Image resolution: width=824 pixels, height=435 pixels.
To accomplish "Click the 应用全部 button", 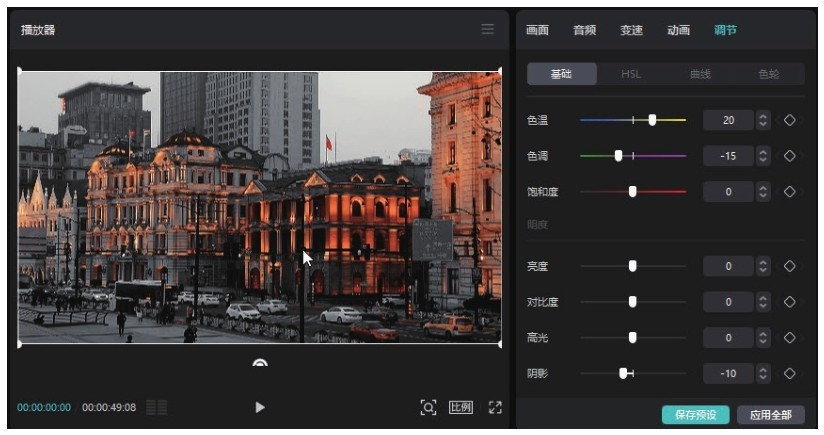I will pyautogui.click(x=771, y=415).
